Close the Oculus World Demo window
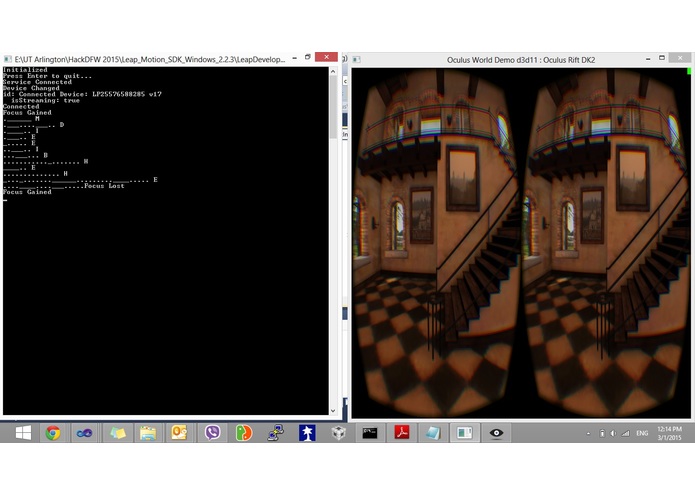The width and height of the screenshot is (695, 494). tap(680, 57)
